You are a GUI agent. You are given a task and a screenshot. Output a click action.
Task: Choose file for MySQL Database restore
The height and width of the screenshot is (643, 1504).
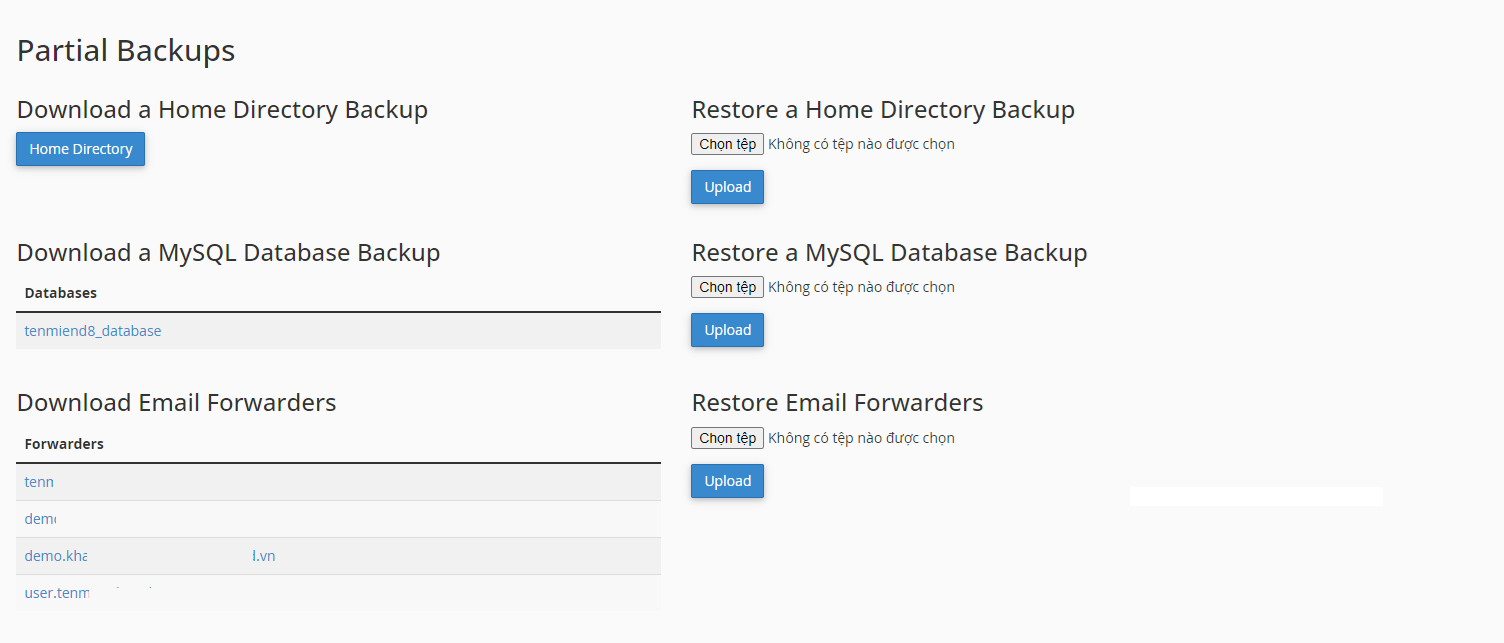coord(727,287)
